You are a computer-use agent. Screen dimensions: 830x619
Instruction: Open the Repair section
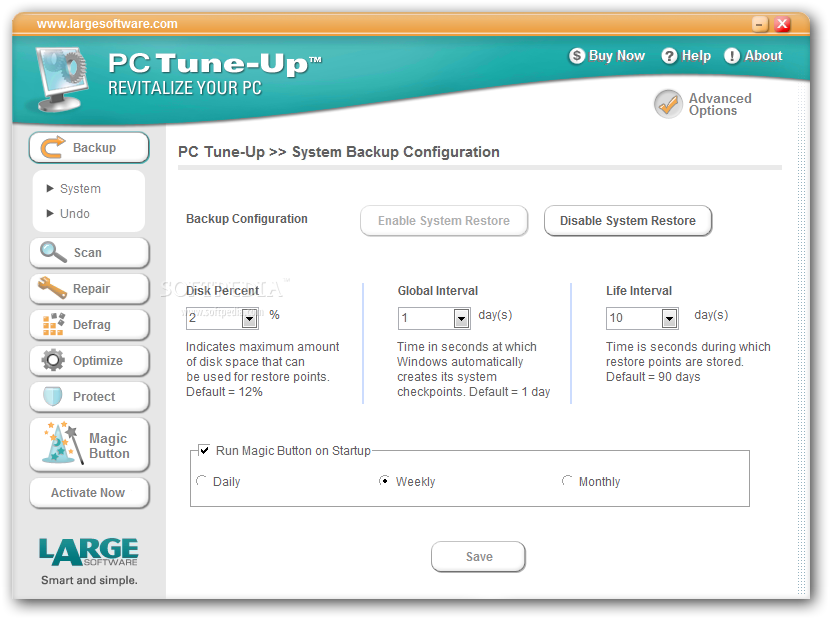[x=89, y=289]
